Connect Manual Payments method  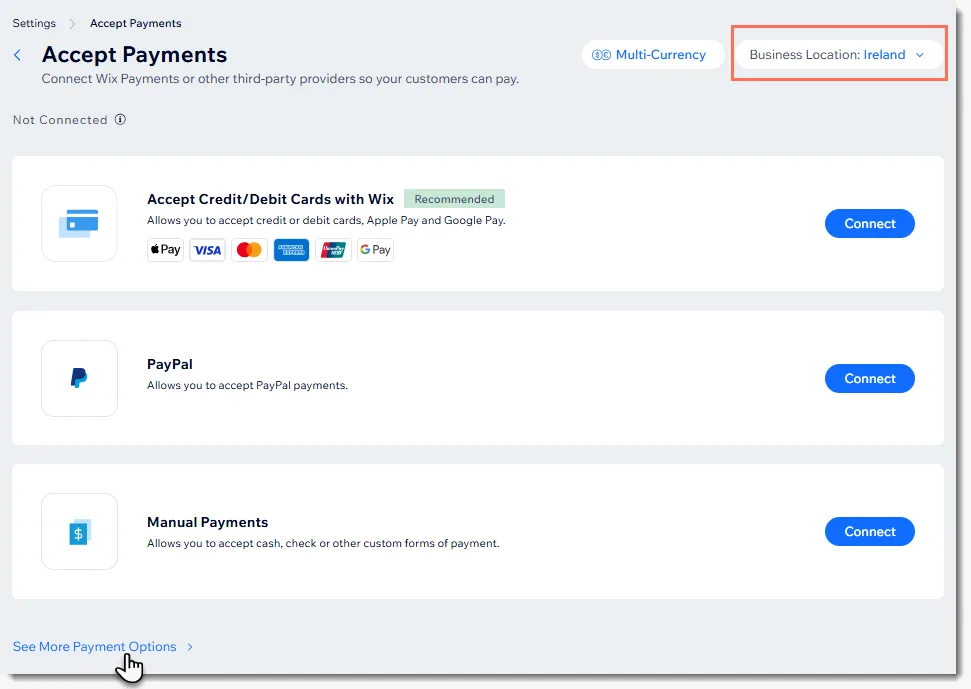[869, 531]
